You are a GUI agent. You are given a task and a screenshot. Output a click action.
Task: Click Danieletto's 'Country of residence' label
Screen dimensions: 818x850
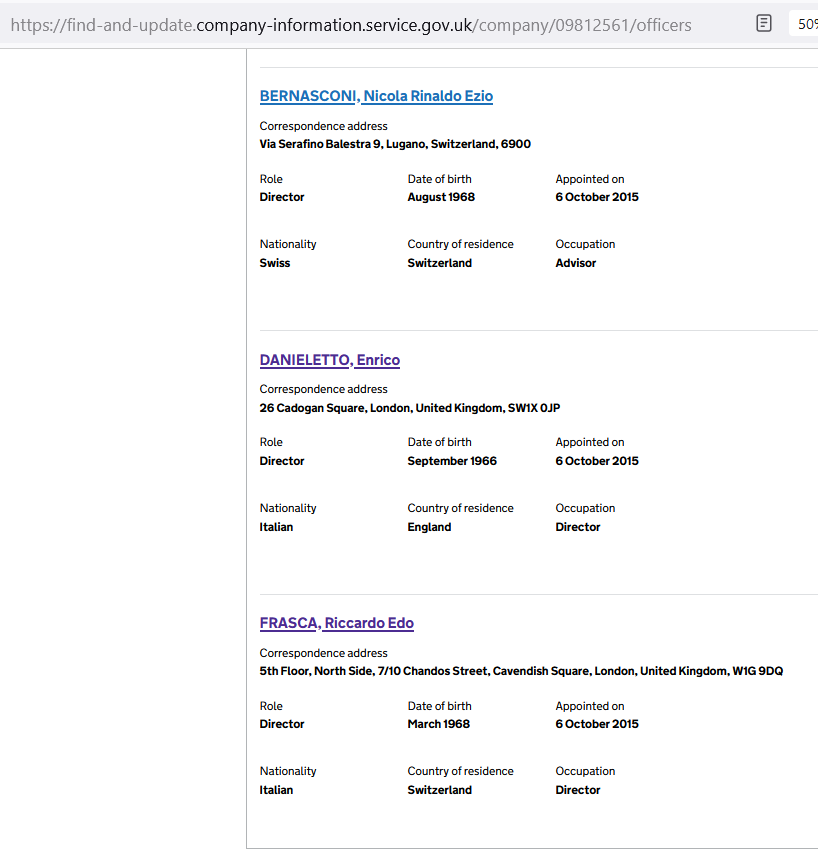pos(461,508)
